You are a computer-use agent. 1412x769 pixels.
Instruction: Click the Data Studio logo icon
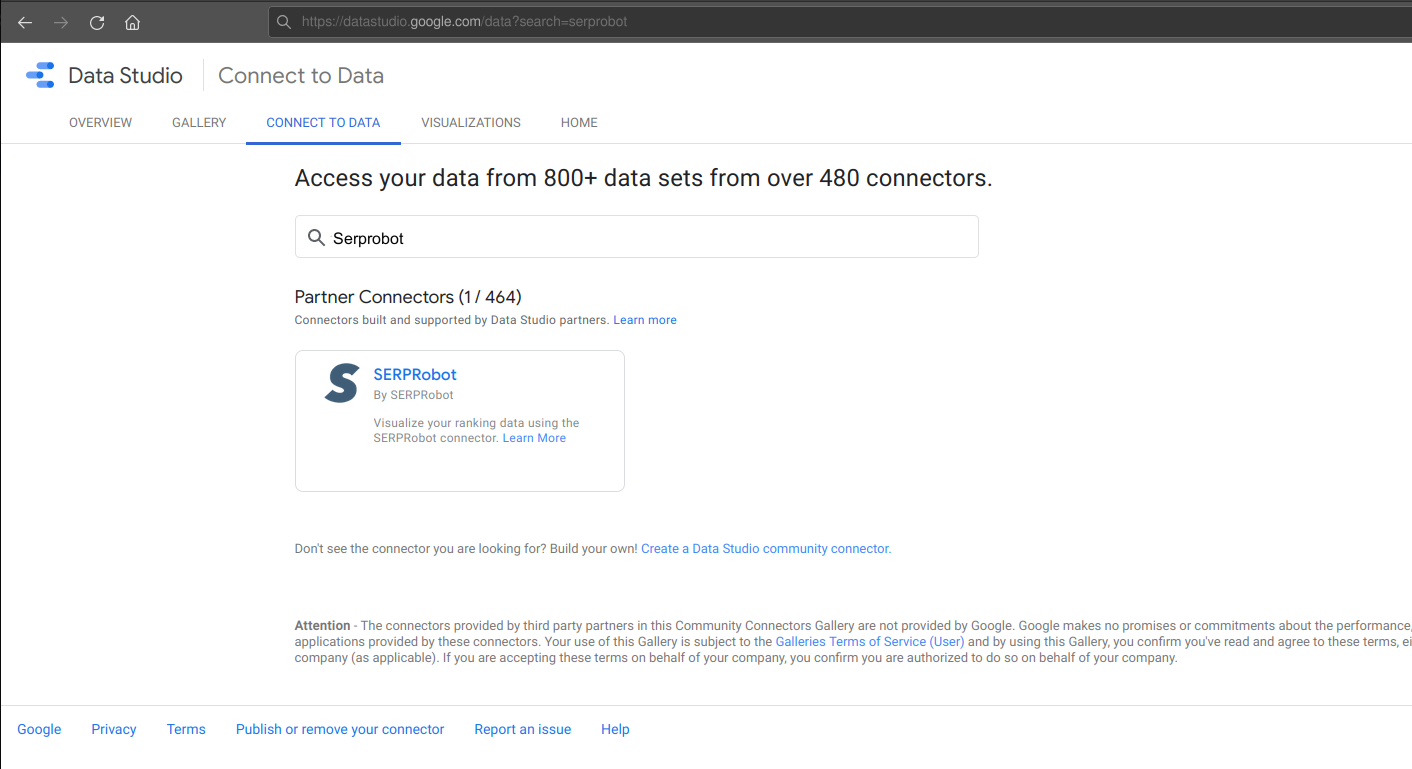pos(40,75)
